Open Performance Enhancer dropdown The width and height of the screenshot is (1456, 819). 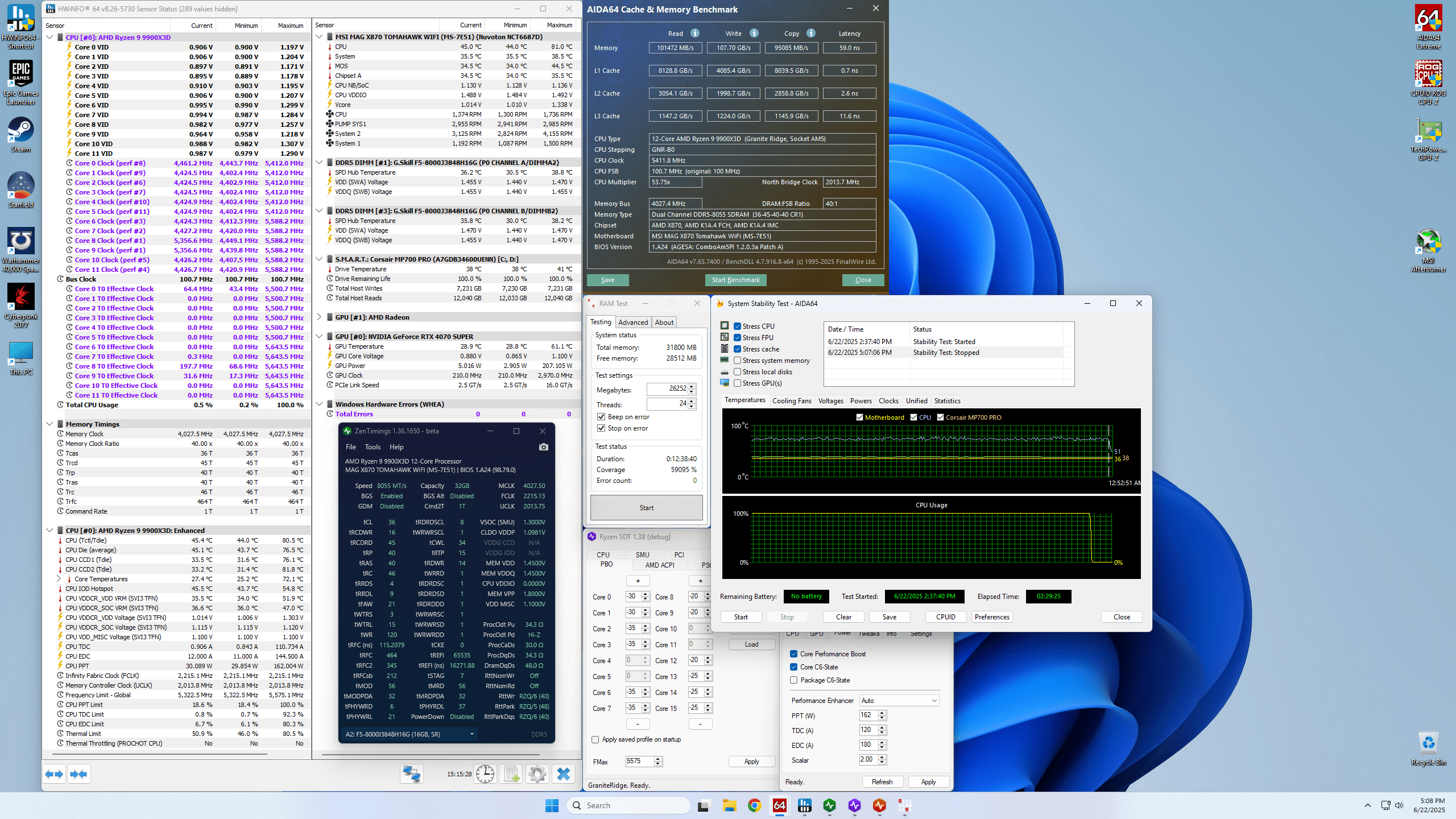tap(899, 701)
